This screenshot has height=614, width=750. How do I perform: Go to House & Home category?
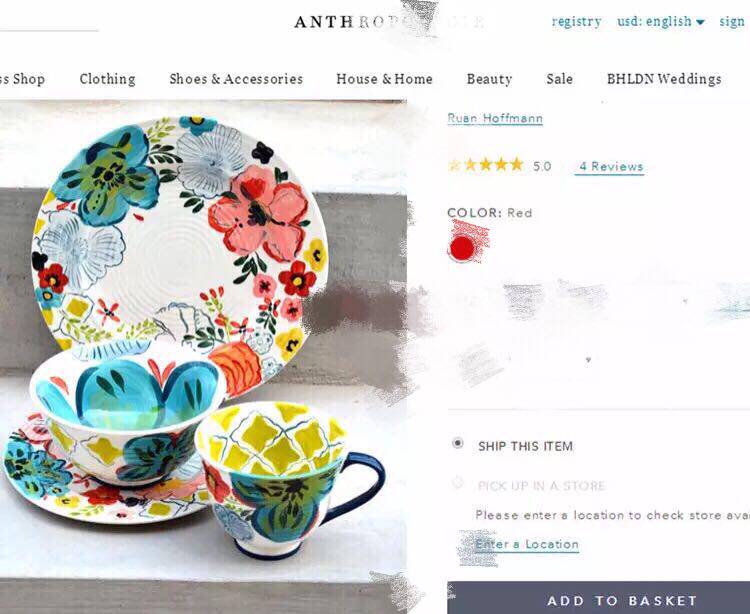384,79
